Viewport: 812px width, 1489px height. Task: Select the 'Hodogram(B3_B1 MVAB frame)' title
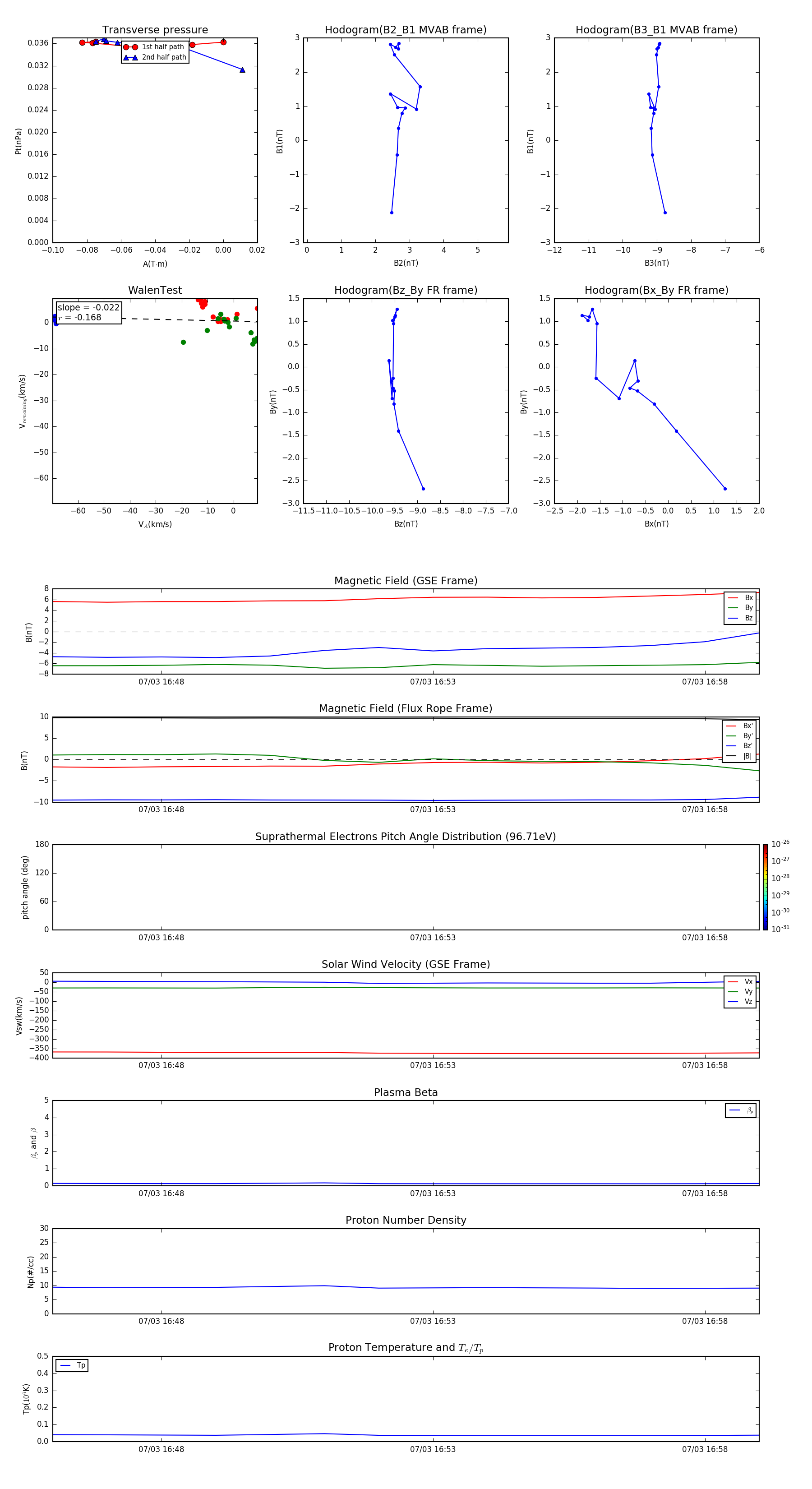point(656,30)
